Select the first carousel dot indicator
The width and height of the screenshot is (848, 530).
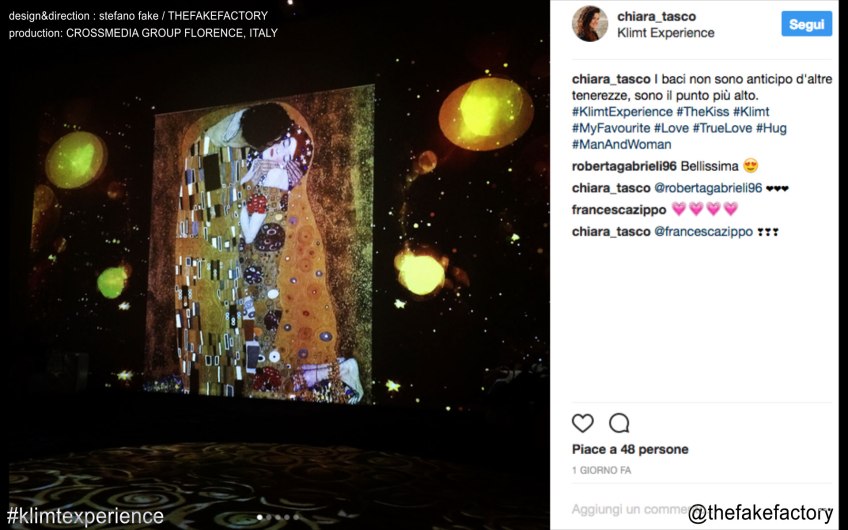click(260, 517)
